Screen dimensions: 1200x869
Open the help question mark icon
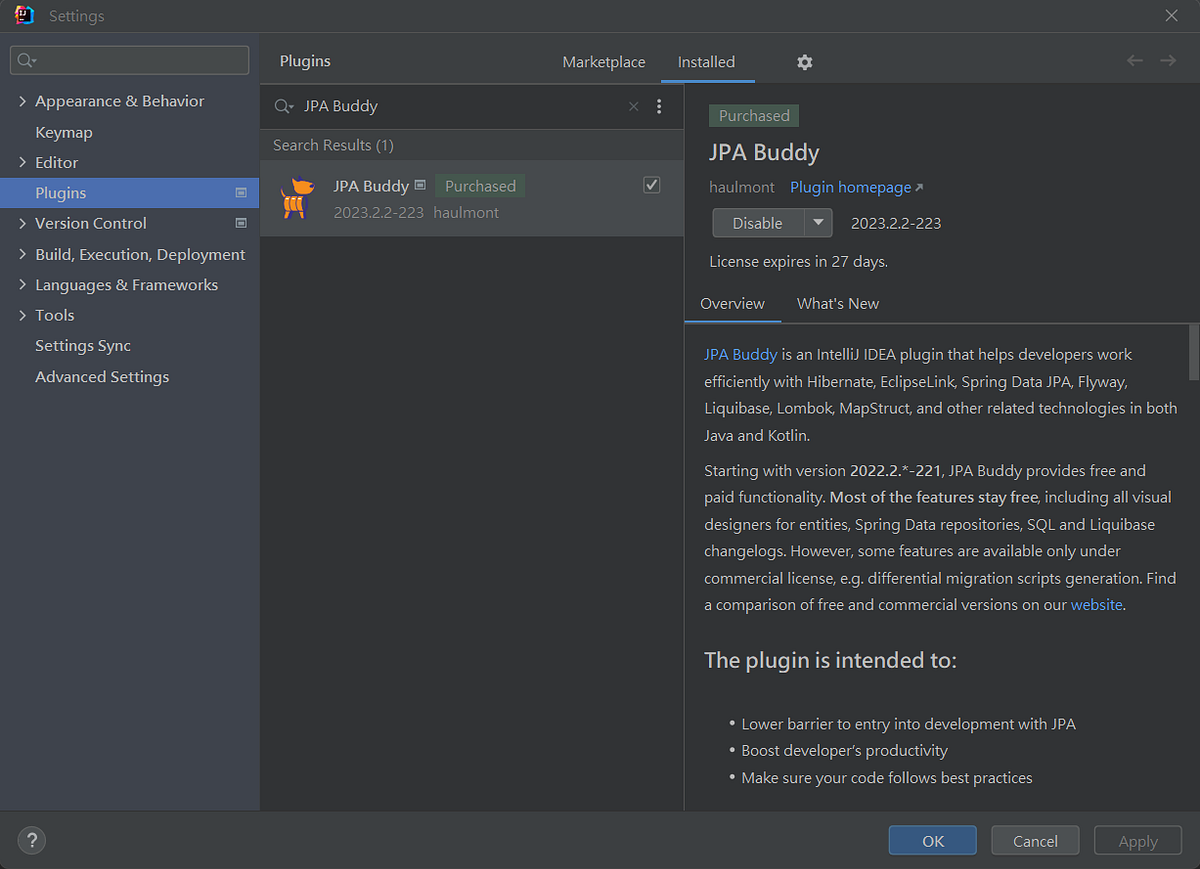(x=31, y=840)
